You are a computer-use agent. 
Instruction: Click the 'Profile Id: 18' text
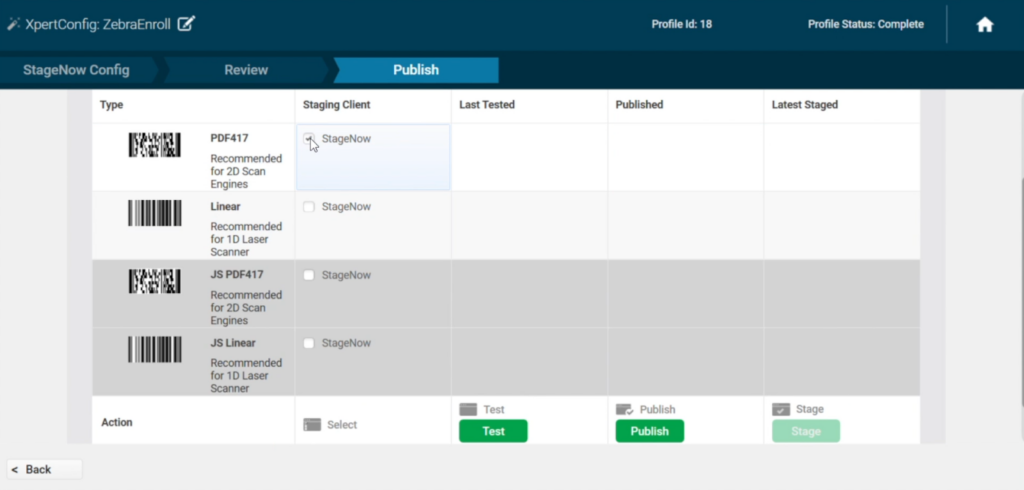pyautogui.click(x=682, y=24)
